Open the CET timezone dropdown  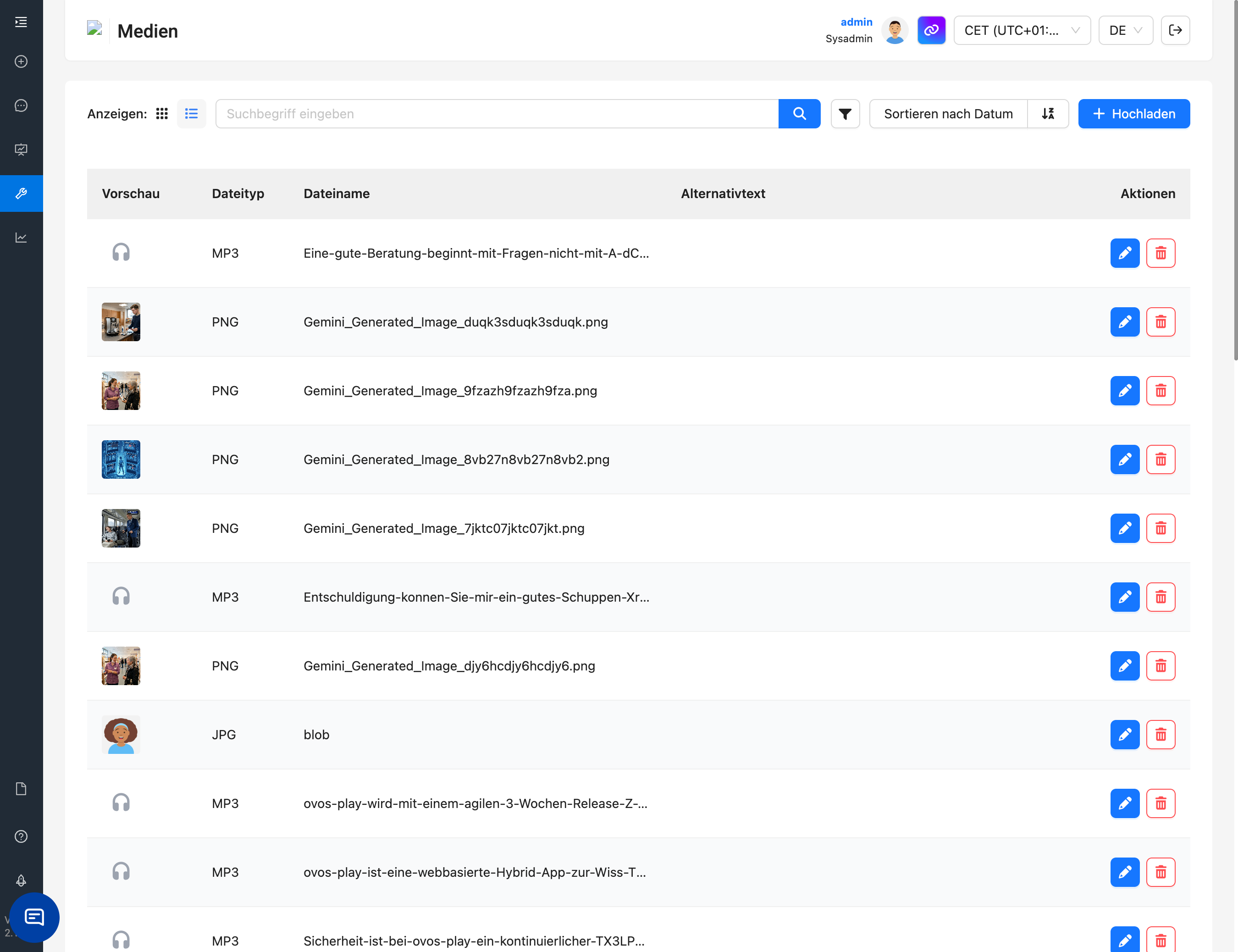click(x=1021, y=31)
